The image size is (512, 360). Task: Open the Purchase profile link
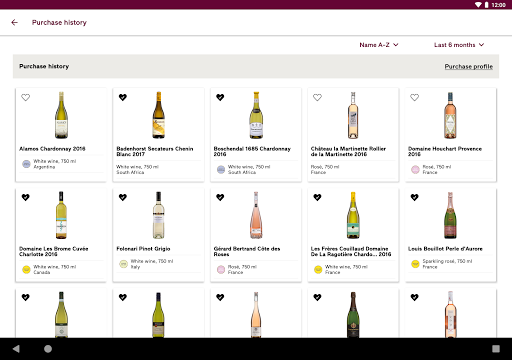click(468, 66)
